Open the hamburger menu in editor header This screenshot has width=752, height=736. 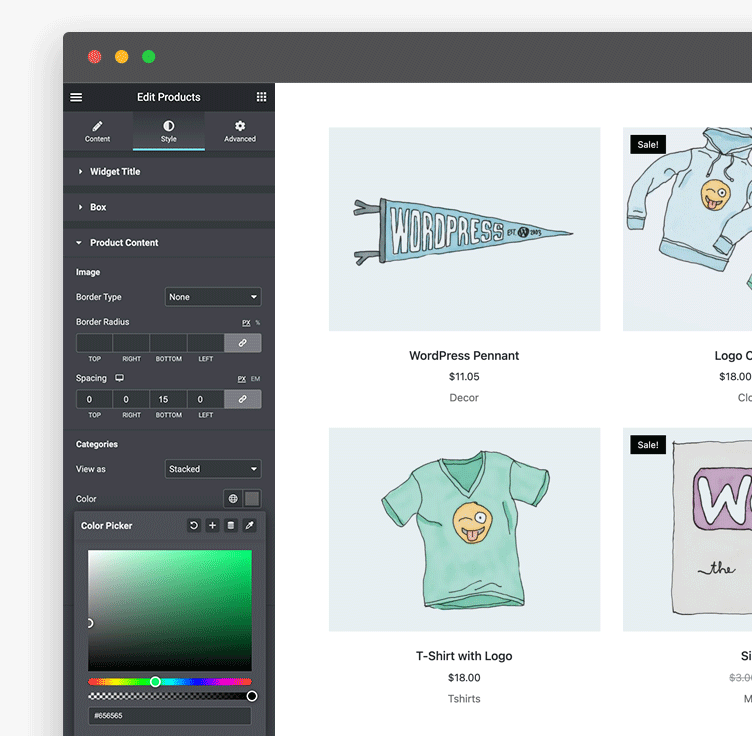(x=76, y=97)
